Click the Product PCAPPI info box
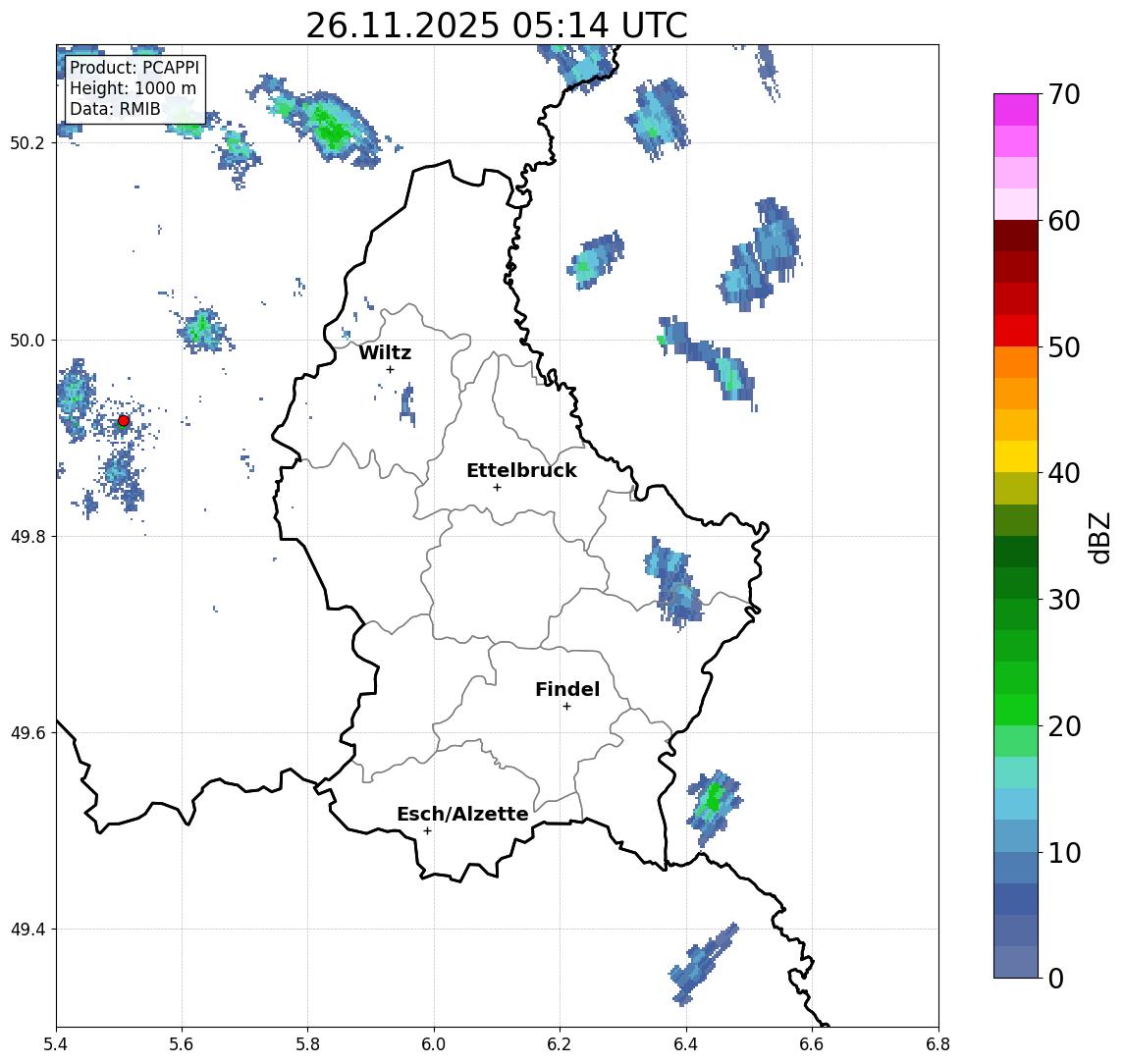 (x=134, y=89)
